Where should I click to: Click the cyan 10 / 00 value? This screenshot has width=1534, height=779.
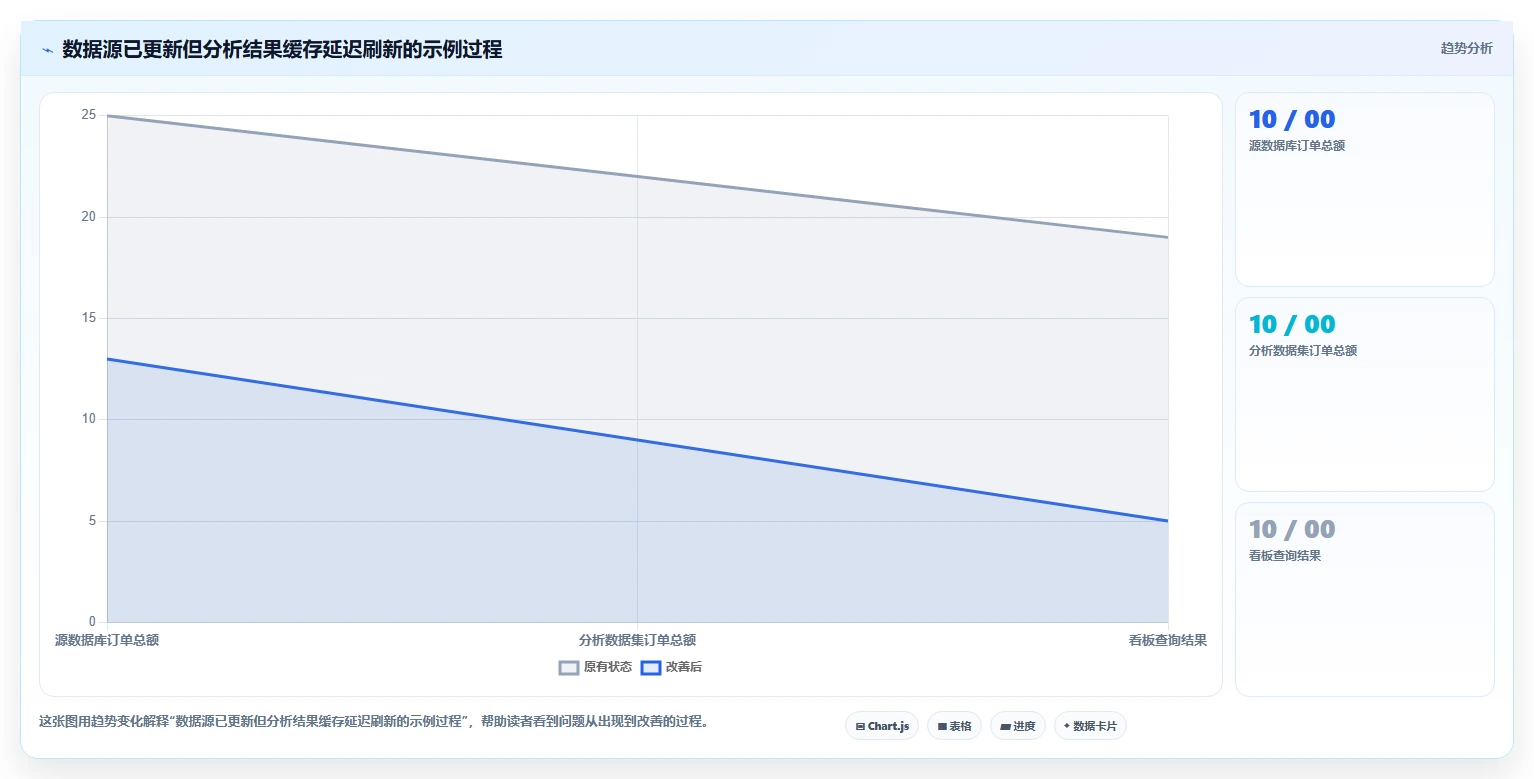[1292, 324]
